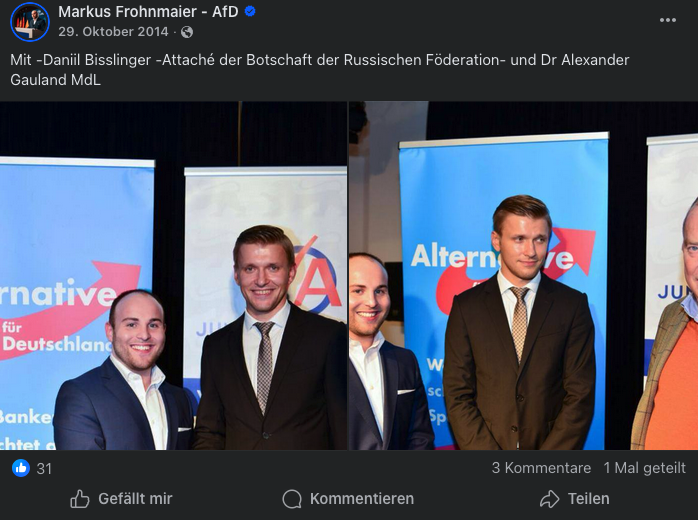
Task: Click the Junge Alternative banner in left photo
Action: click(265, 276)
